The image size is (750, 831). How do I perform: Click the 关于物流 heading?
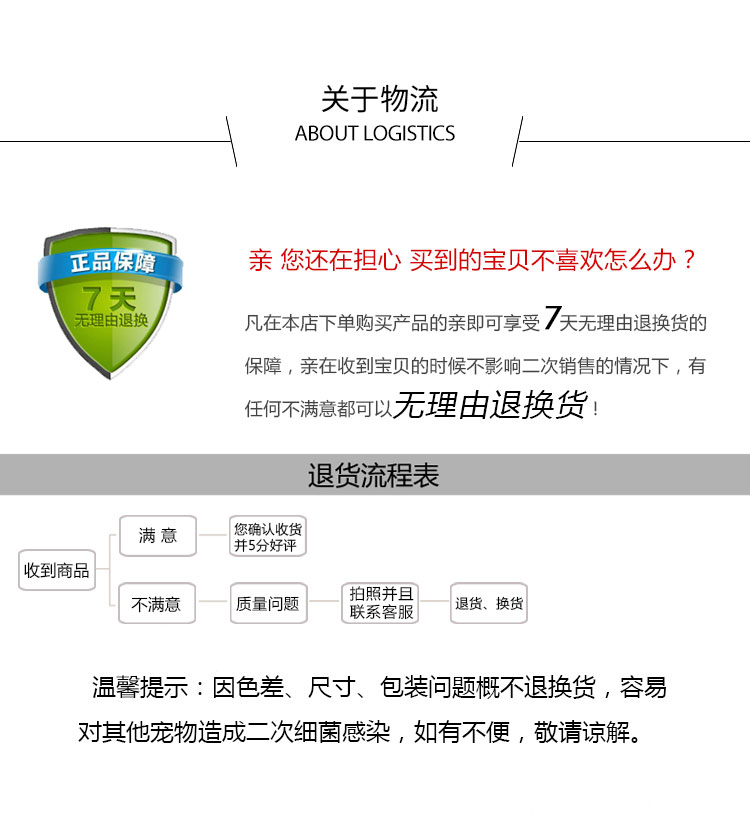[x=380, y=99]
